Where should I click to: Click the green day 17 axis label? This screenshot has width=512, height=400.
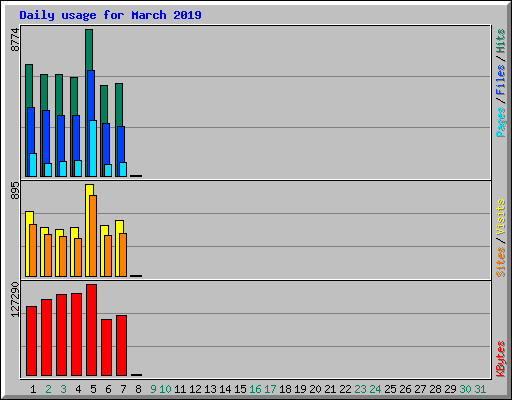coord(270,389)
